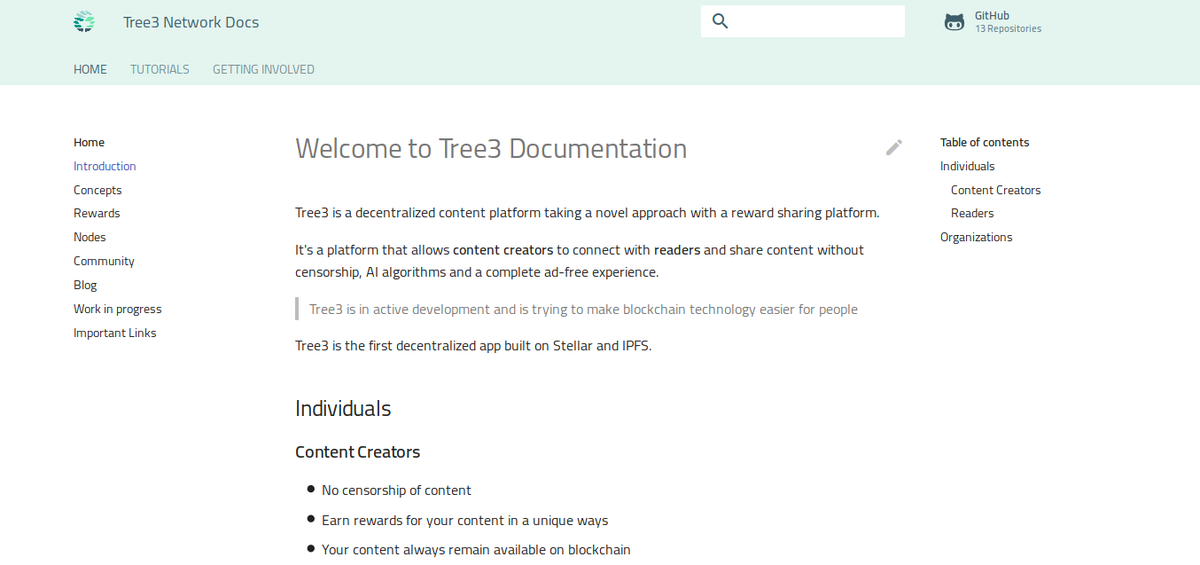Viewport: 1200px width, 565px height.
Task: Go to the Rewards page
Action: click(x=97, y=213)
